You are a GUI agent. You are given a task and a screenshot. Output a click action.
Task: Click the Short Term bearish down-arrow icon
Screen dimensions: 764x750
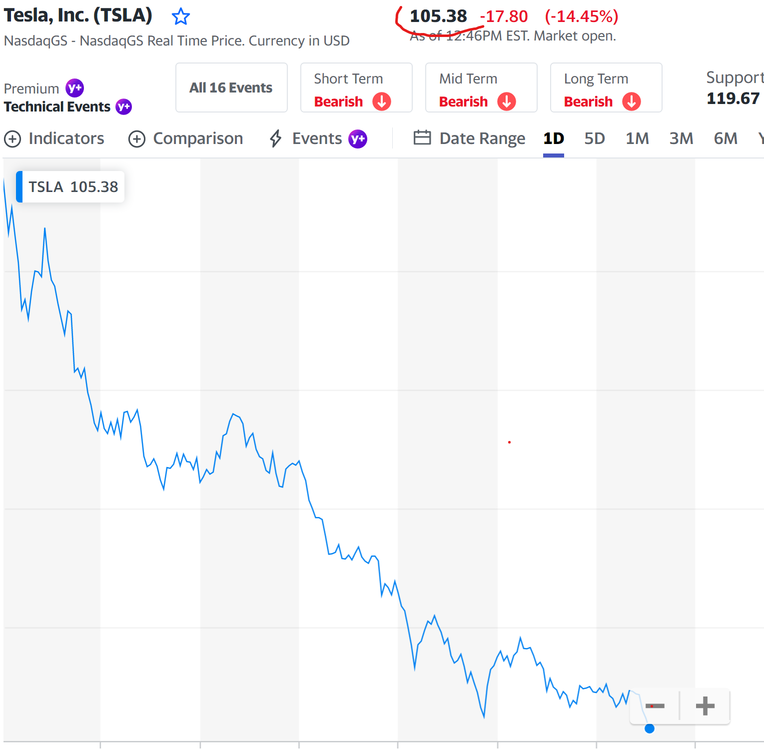click(381, 102)
